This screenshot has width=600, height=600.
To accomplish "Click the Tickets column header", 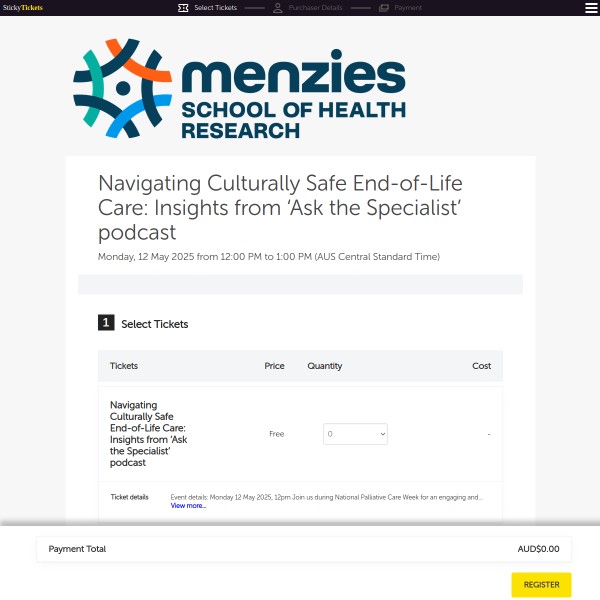I will pyautogui.click(x=124, y=366).
